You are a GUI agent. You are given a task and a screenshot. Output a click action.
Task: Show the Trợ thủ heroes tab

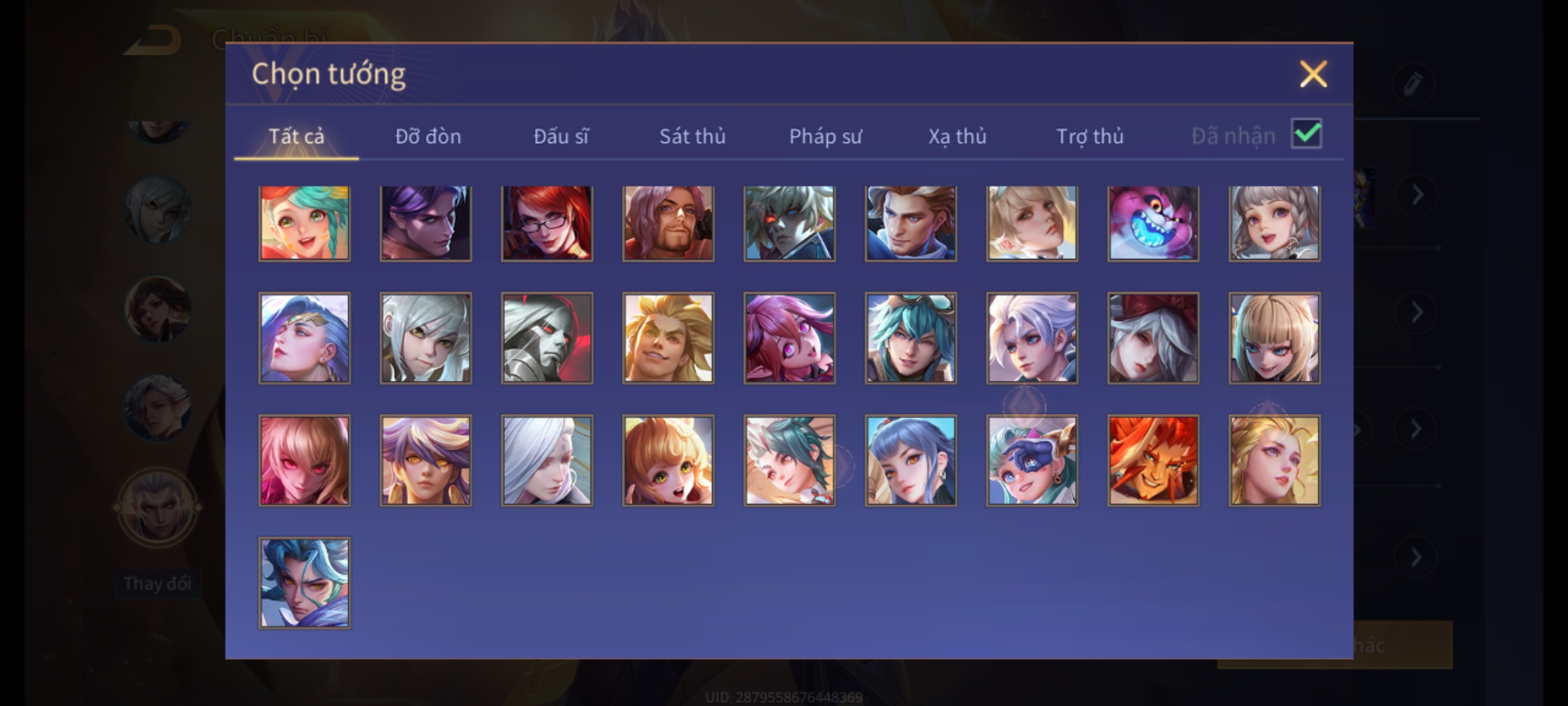click(1090, 136)
